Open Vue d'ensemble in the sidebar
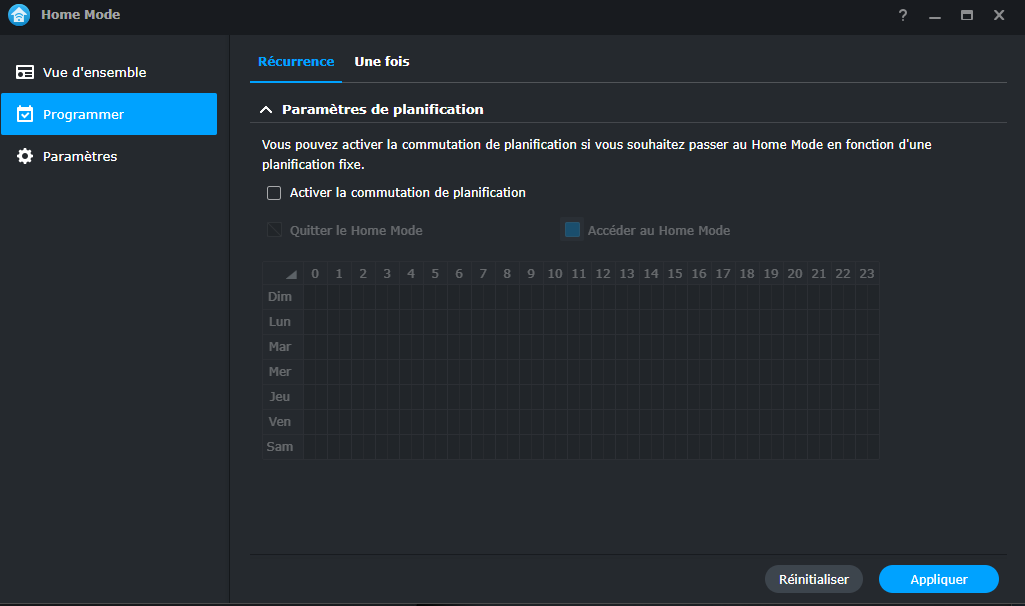The width and height of the screenshot is (1025, 606). pyautogui.click(x=94, y=72)
